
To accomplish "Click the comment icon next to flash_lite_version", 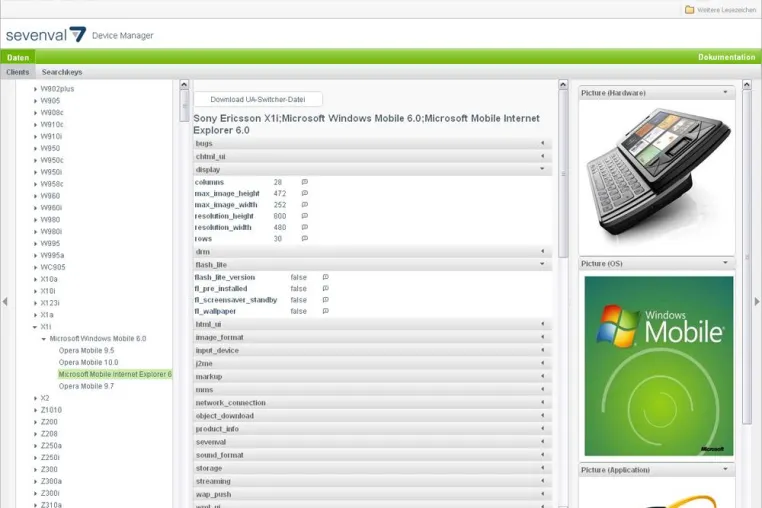I will click(x=326, y=277).
